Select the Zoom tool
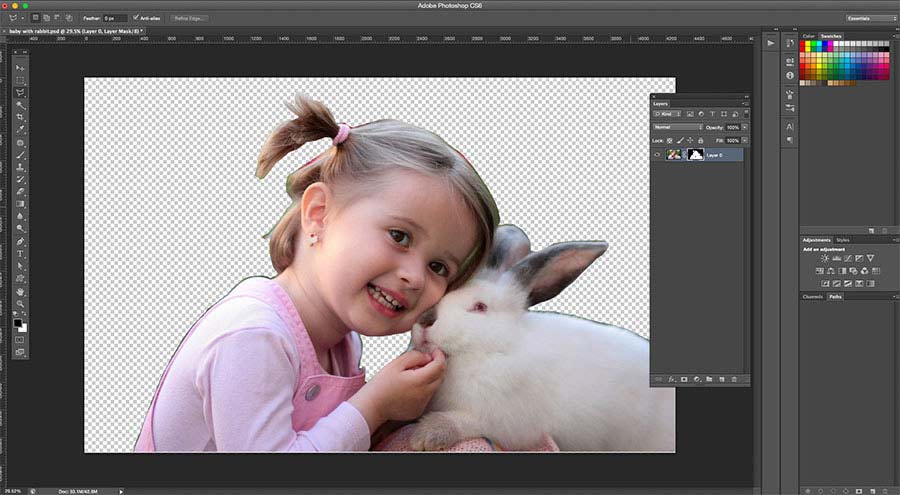 pos(20,303)
